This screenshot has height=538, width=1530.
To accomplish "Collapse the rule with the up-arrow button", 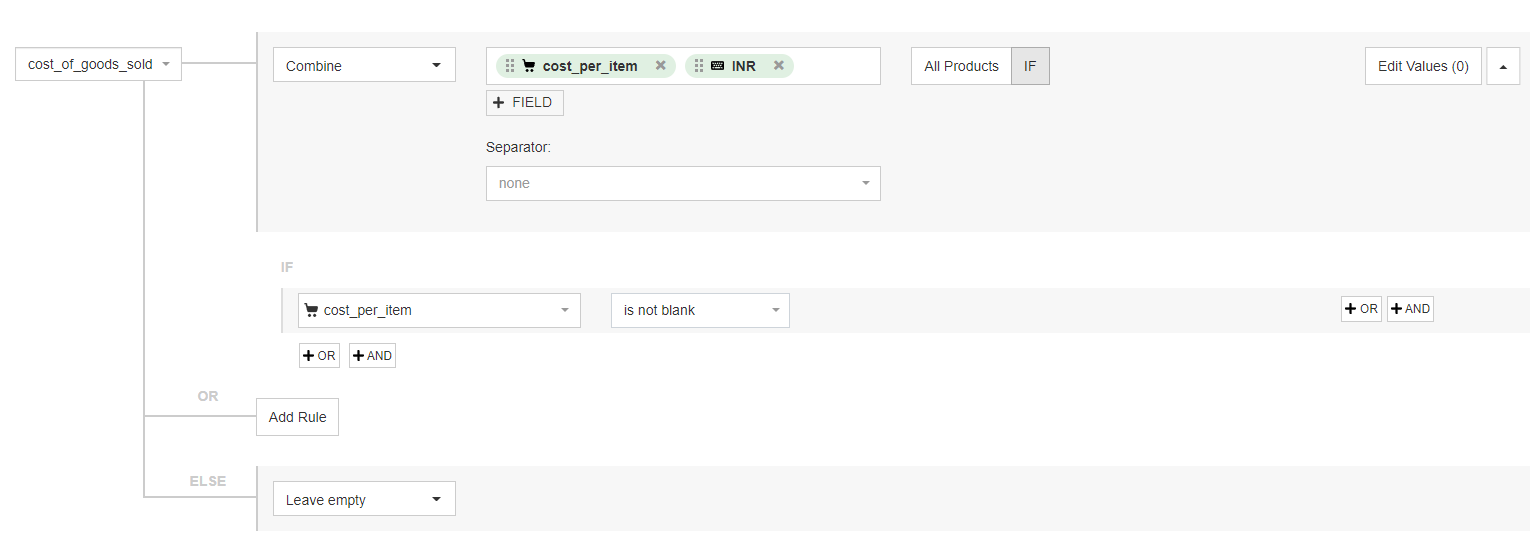I will click(x=1502, y=66).
